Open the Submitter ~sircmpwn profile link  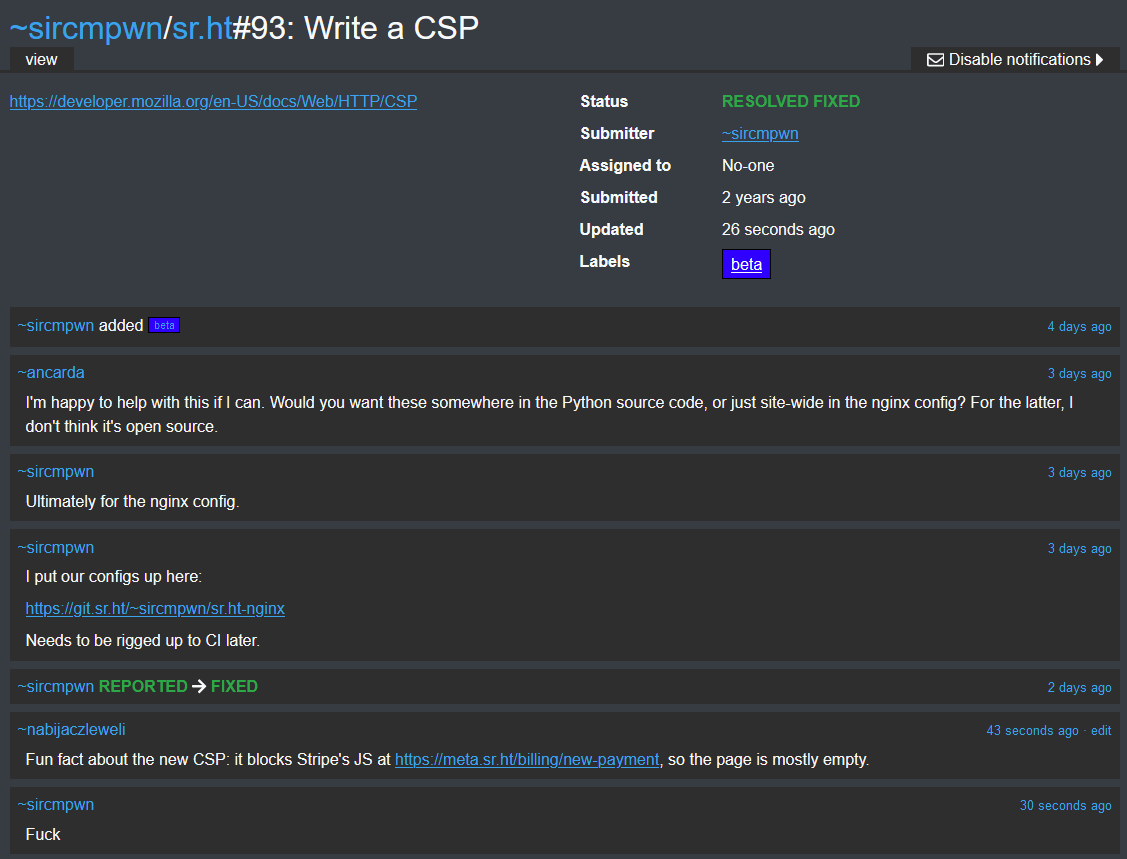pyautogui.click(x=760, y=134)
